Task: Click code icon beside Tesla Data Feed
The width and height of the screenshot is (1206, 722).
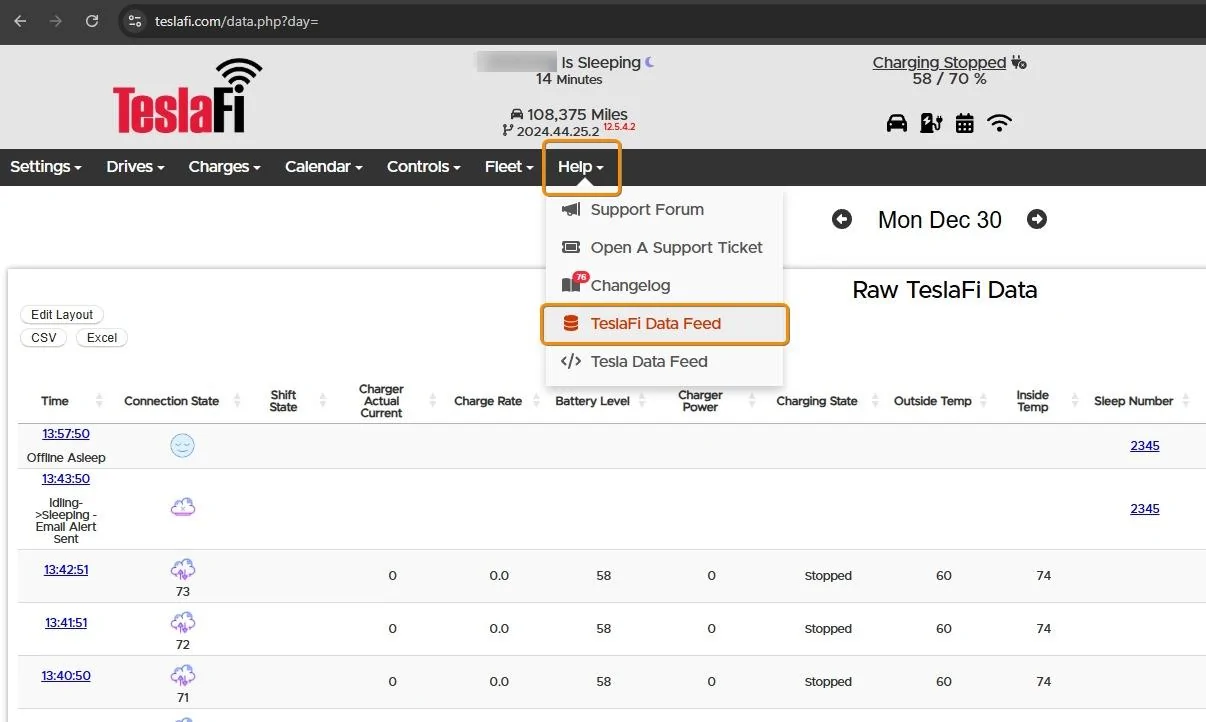Action: pos(571,361)
